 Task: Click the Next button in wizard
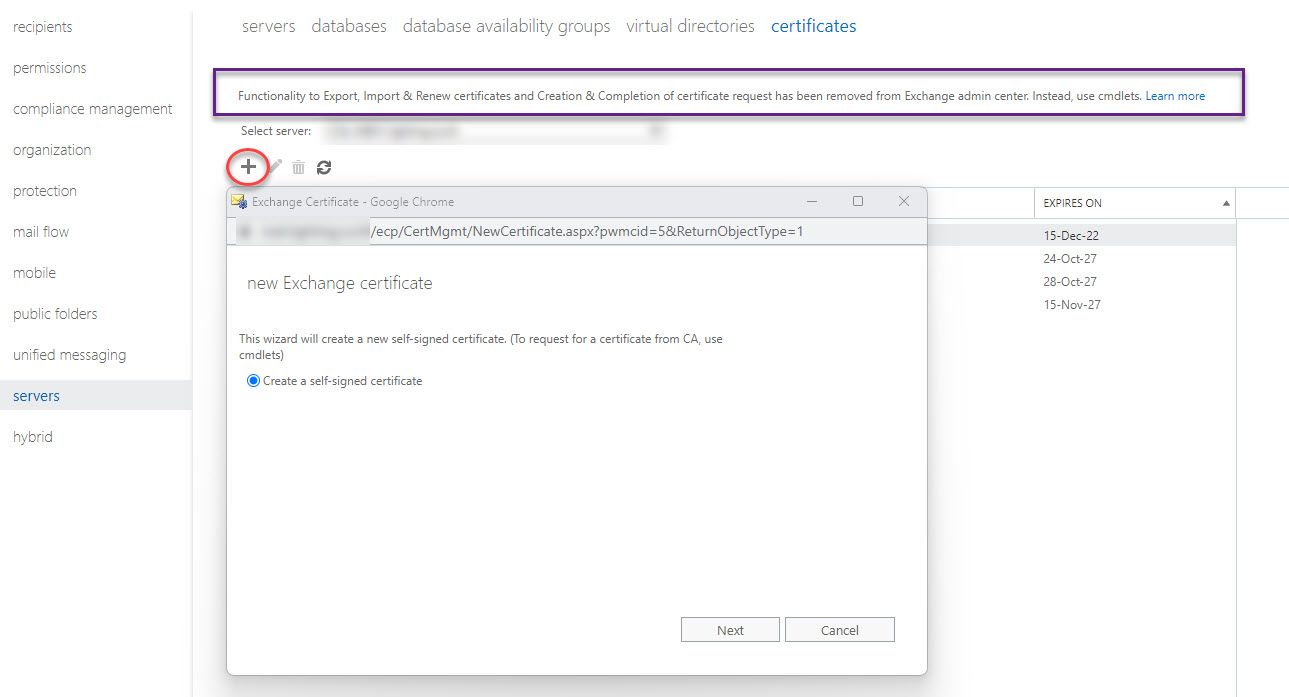[x=730, y=630]
